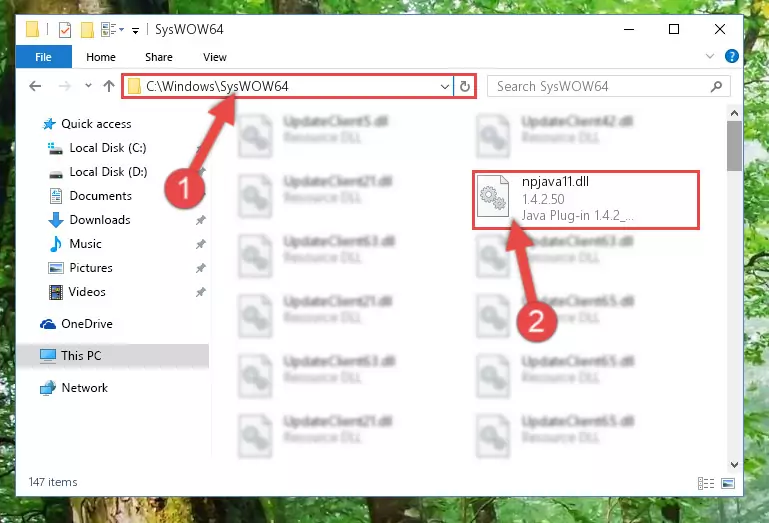Select the npjava11.dll file
This screenshot has height=523, width=769.
tap(586, 199)
